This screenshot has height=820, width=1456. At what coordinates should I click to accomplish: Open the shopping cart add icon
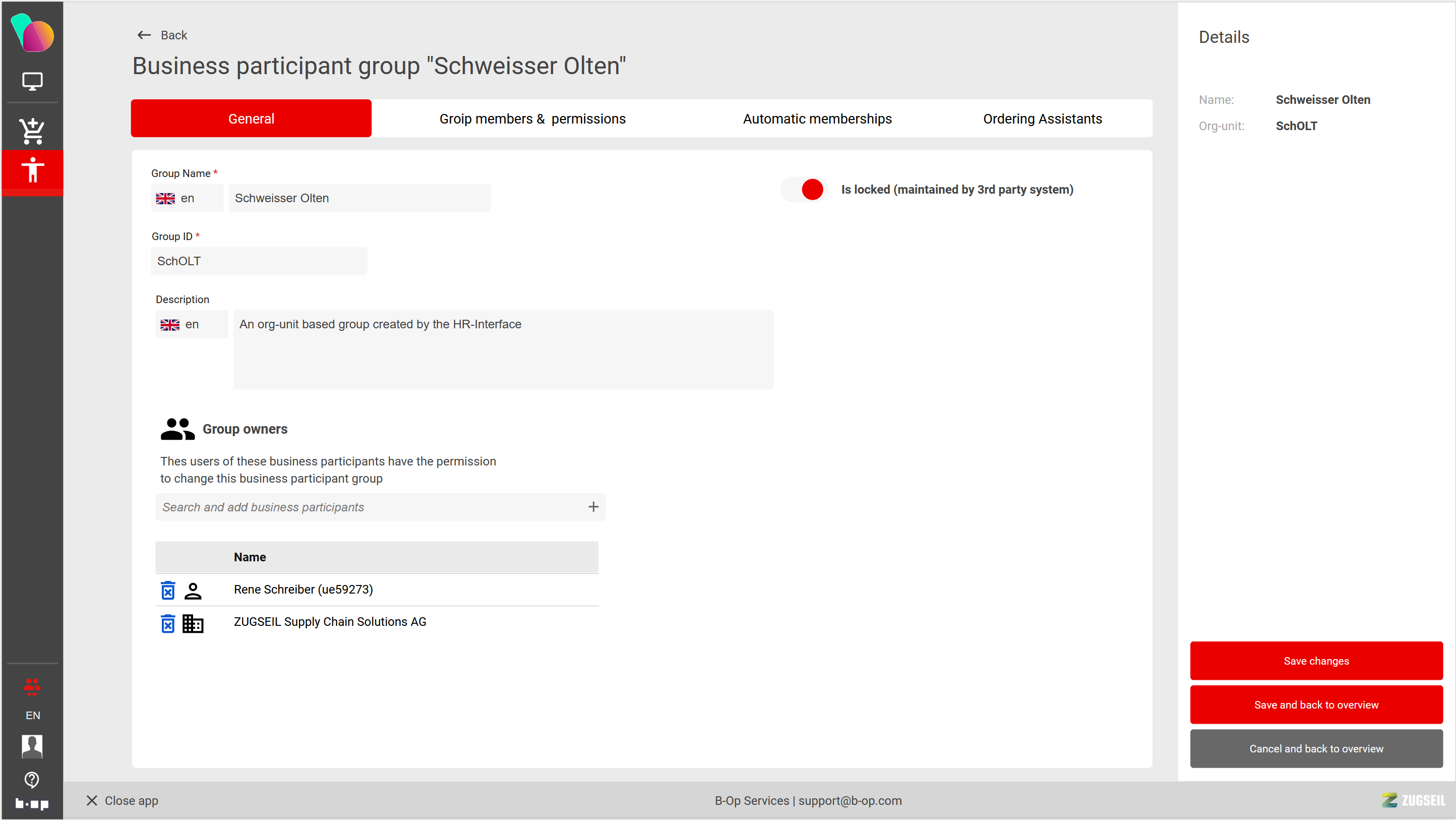32,131
